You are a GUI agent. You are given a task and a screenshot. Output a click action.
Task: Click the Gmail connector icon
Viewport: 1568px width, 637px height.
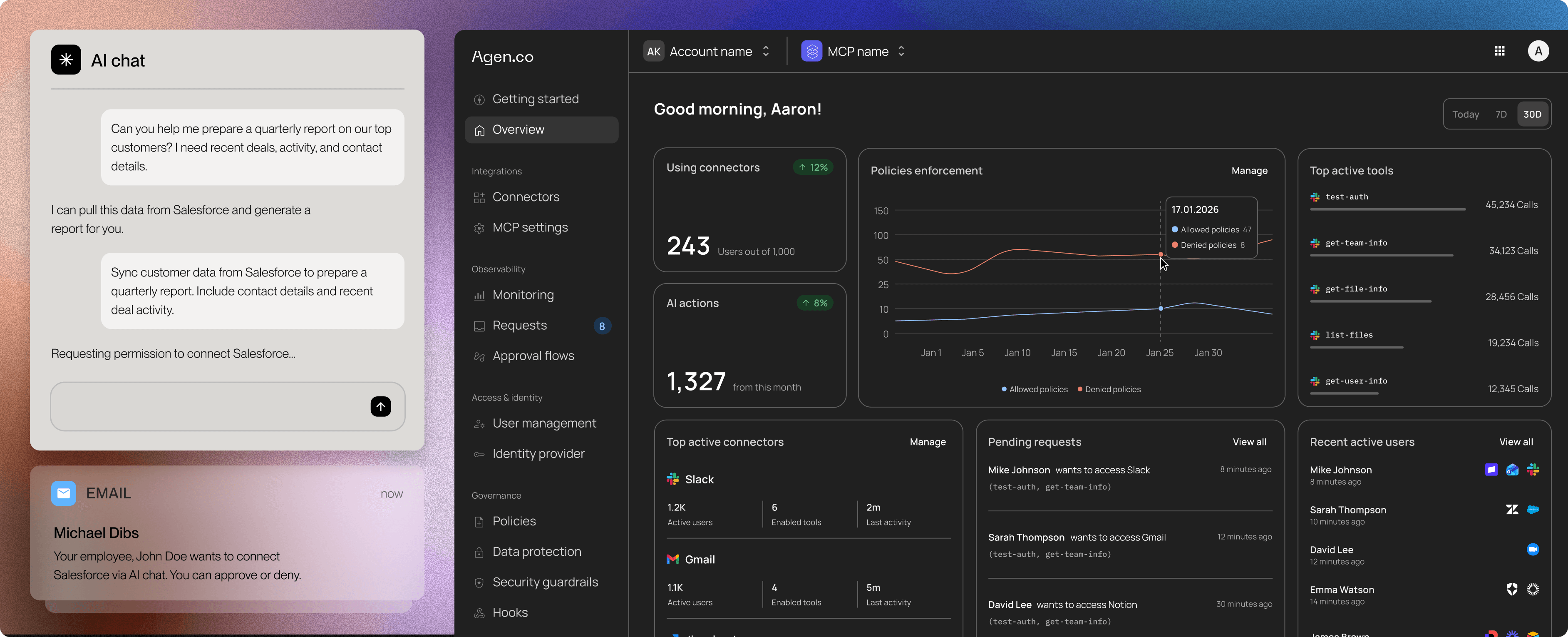(672, 559)
